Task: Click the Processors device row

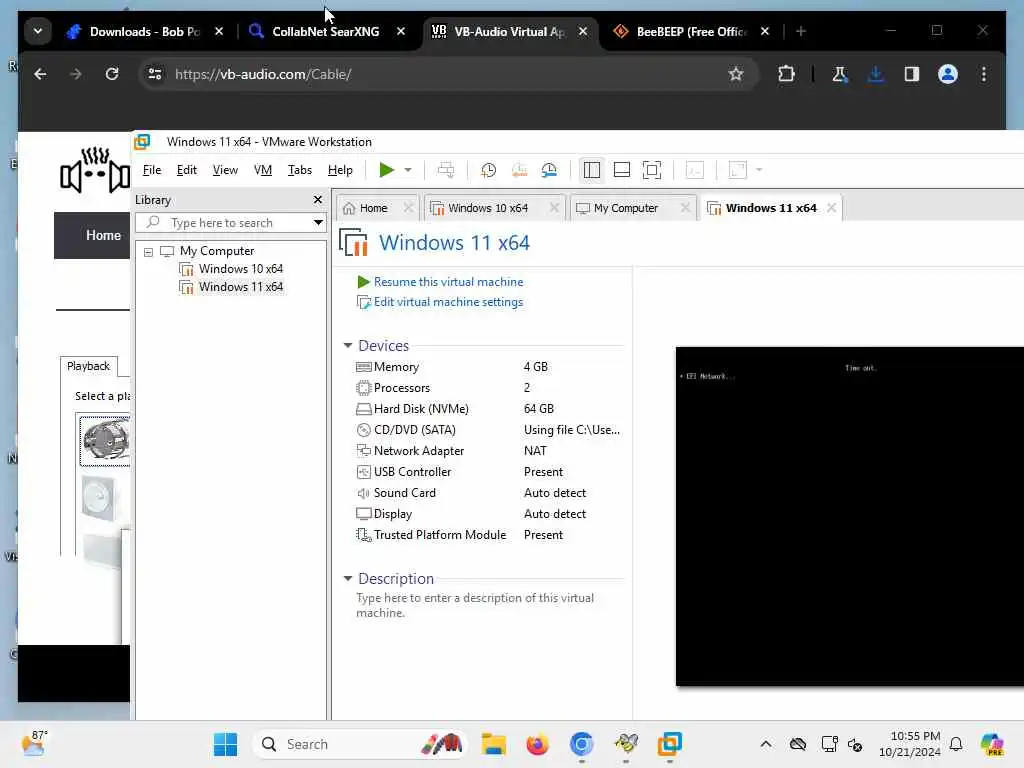Action: pos(488,388)
